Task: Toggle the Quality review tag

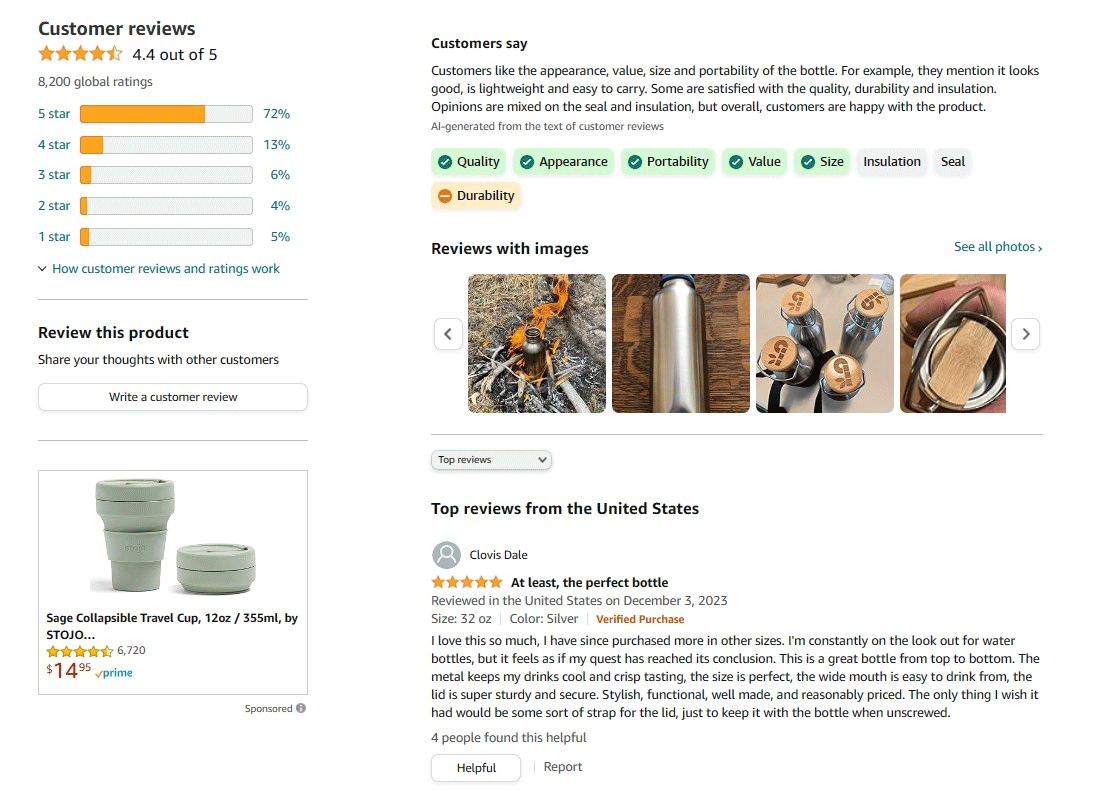Action: (x=468, y=162)
